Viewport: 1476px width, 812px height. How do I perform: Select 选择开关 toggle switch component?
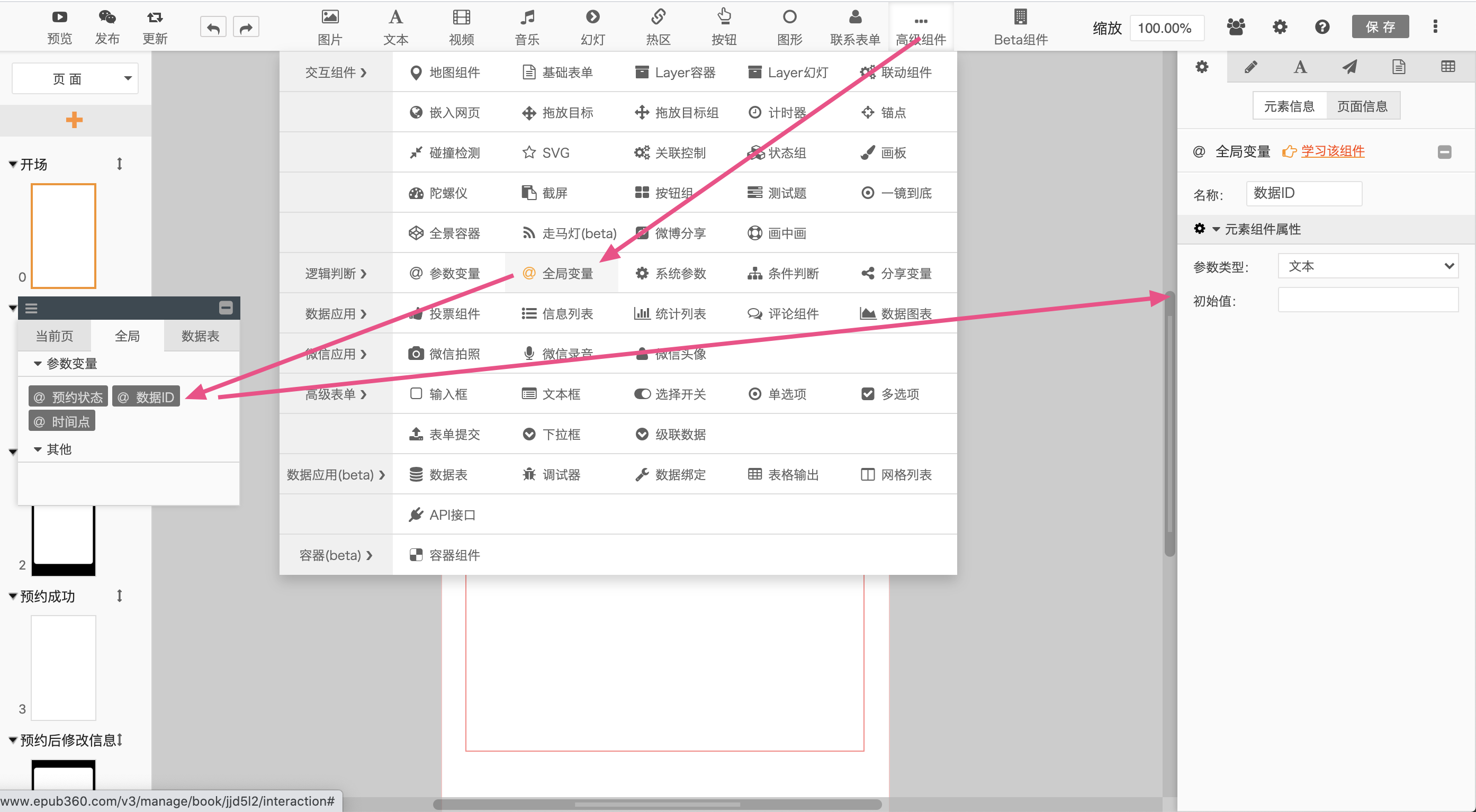(x=670, y=394)
